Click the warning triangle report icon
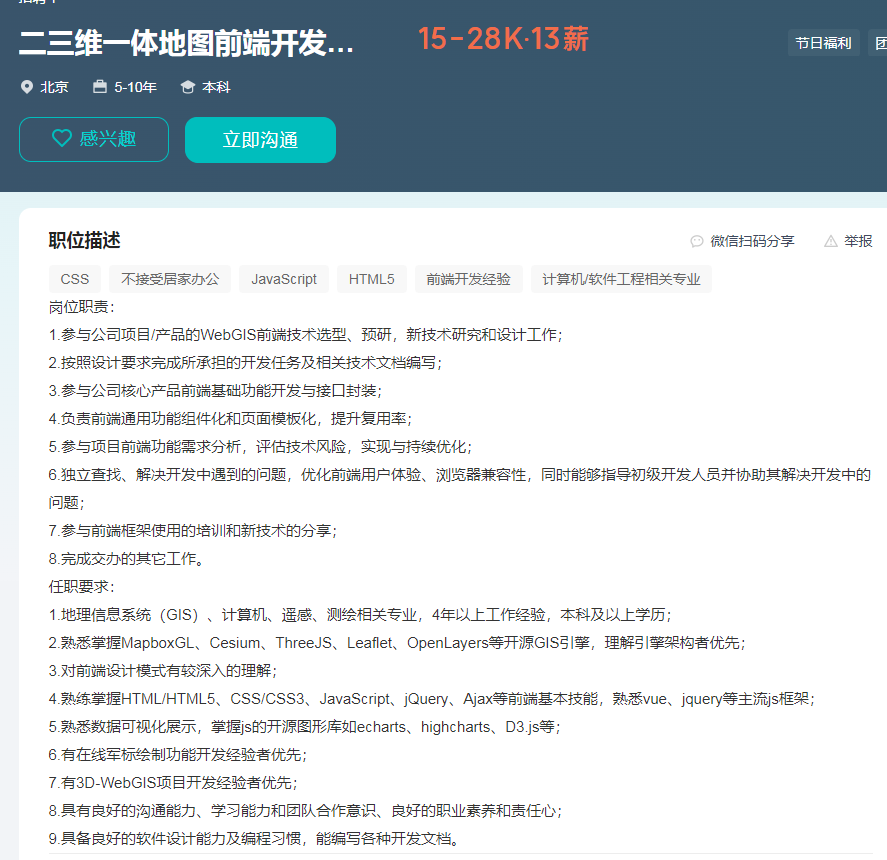The image size is (887, 860). point(830,242)
